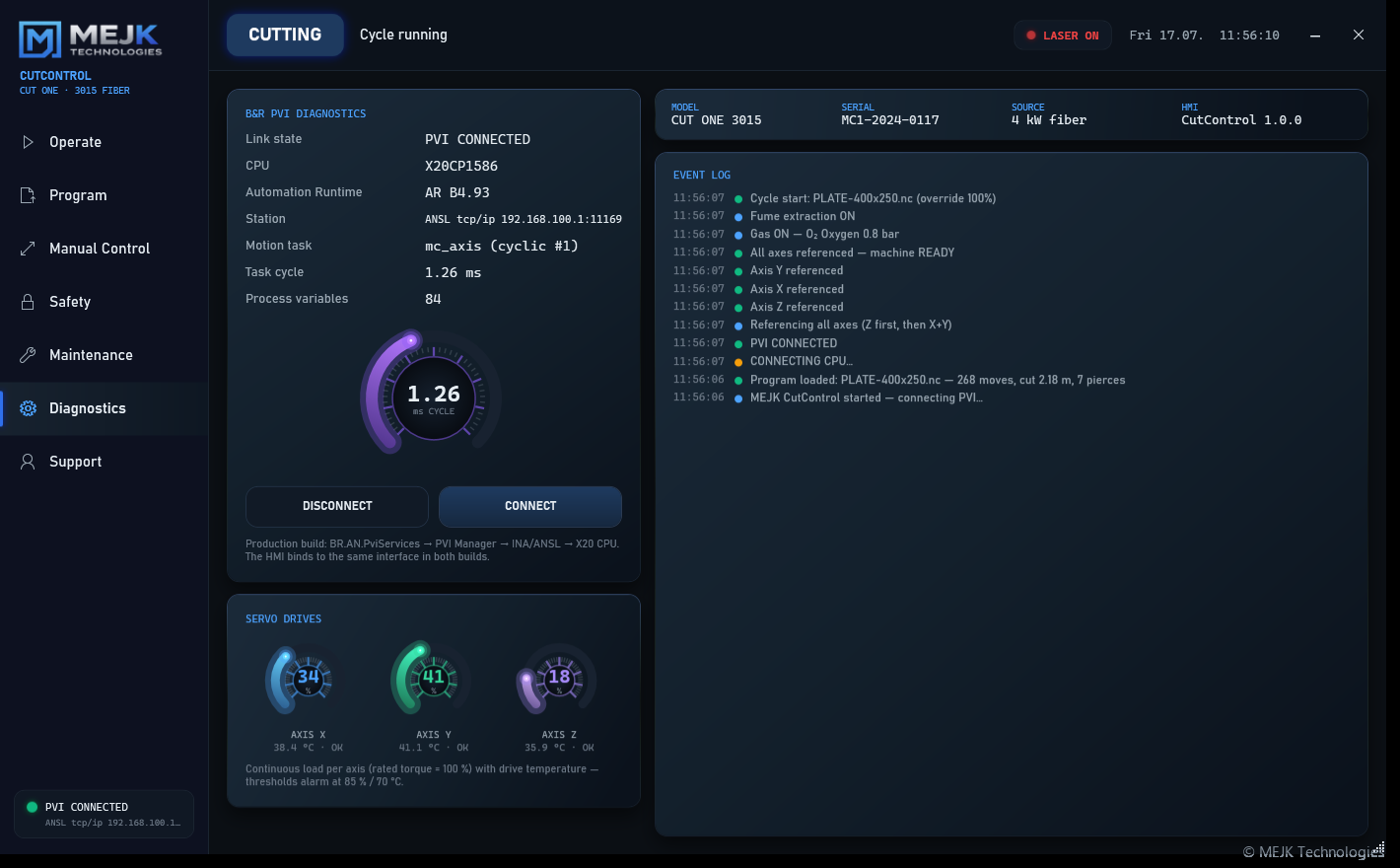1400x868 pixels.
Task: Click the 'CONNECTING CPU…' log entry
Action: pyautogui.click(x=802, y=361)
